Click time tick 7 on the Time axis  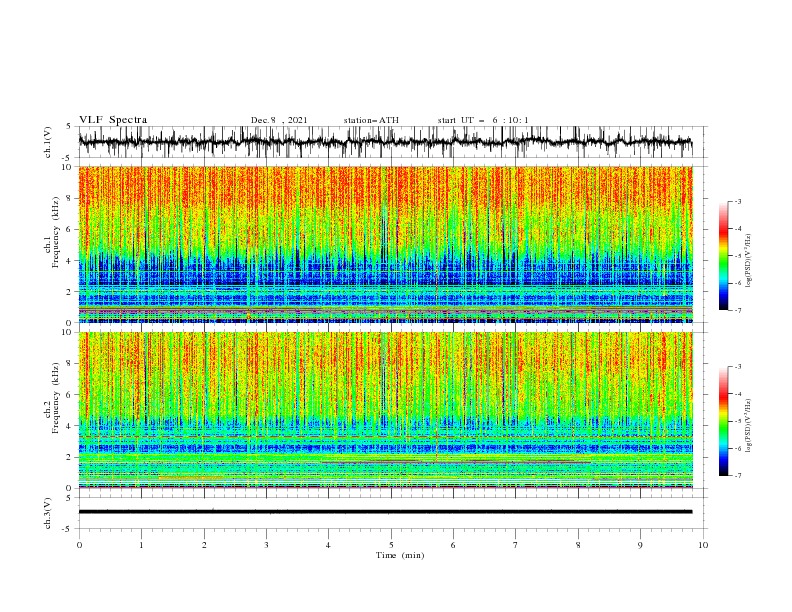pyautogui.click(x=516, y=545)
